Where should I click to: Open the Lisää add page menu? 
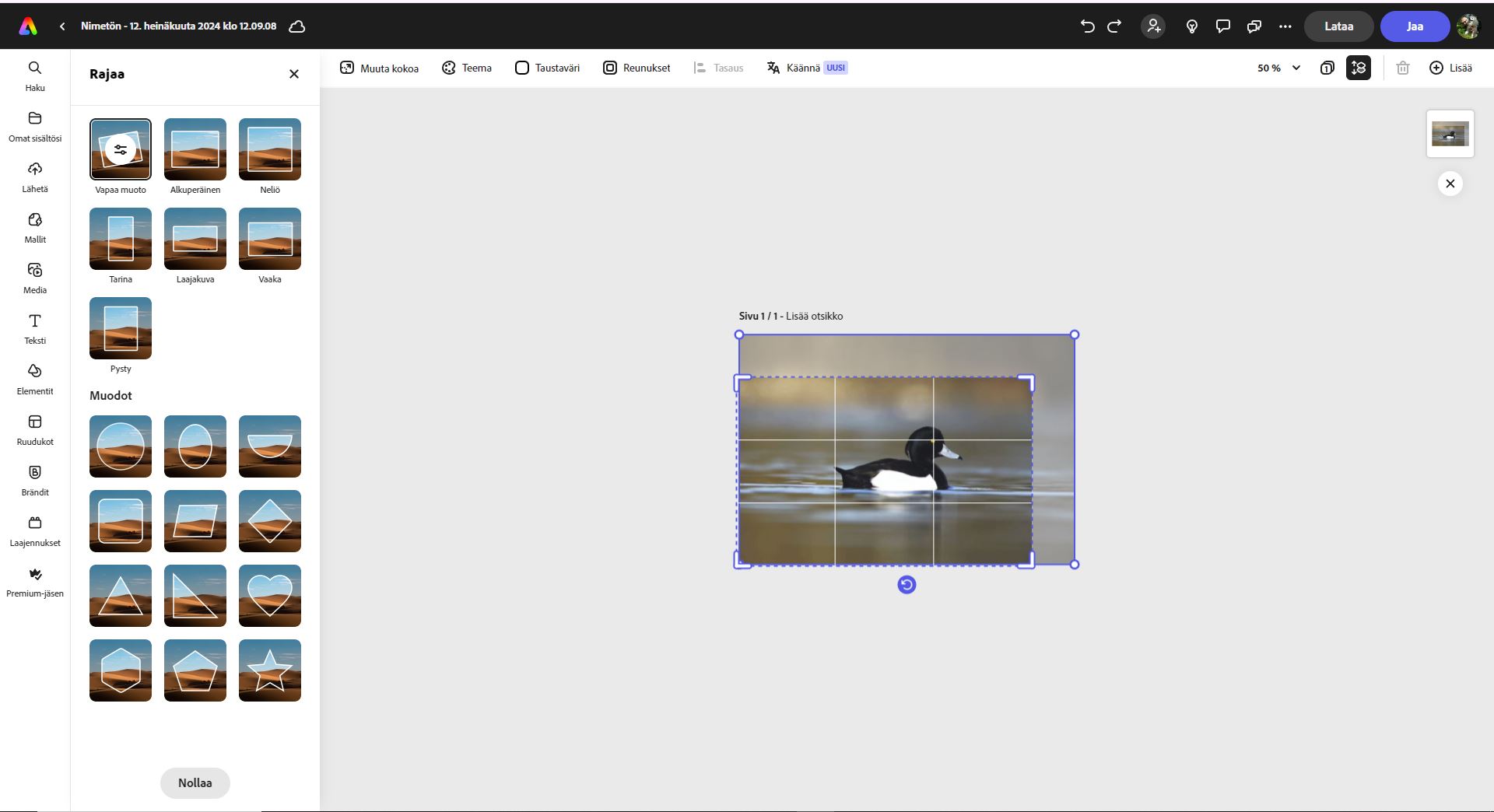[x=1450, y=68]
